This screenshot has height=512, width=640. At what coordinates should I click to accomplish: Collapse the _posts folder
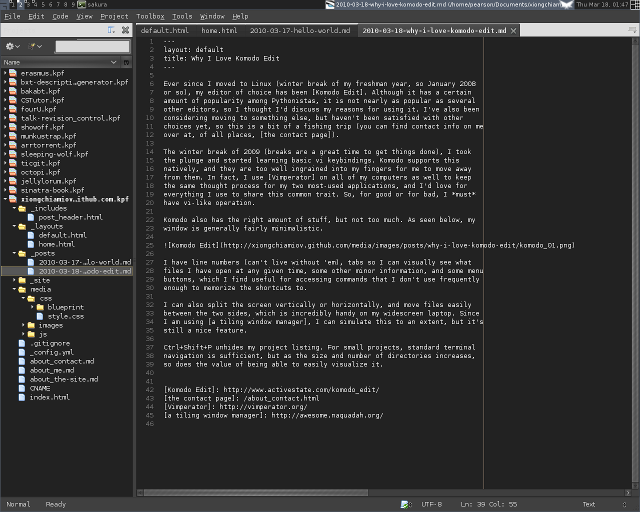(x=14, y=253)
